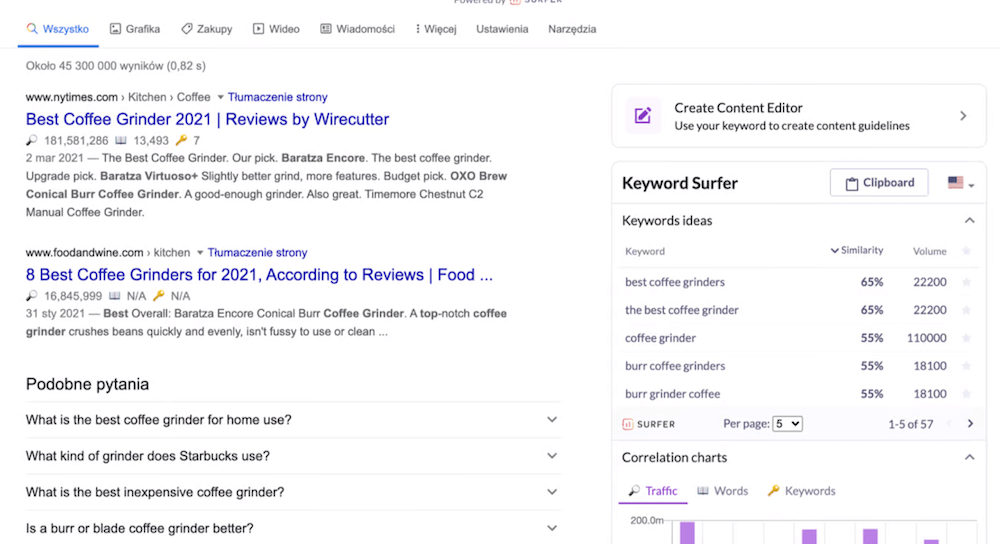Open Create Content Editor via right chevron
Viewport: 1000px width, 544px height.
tap(963, 116)
